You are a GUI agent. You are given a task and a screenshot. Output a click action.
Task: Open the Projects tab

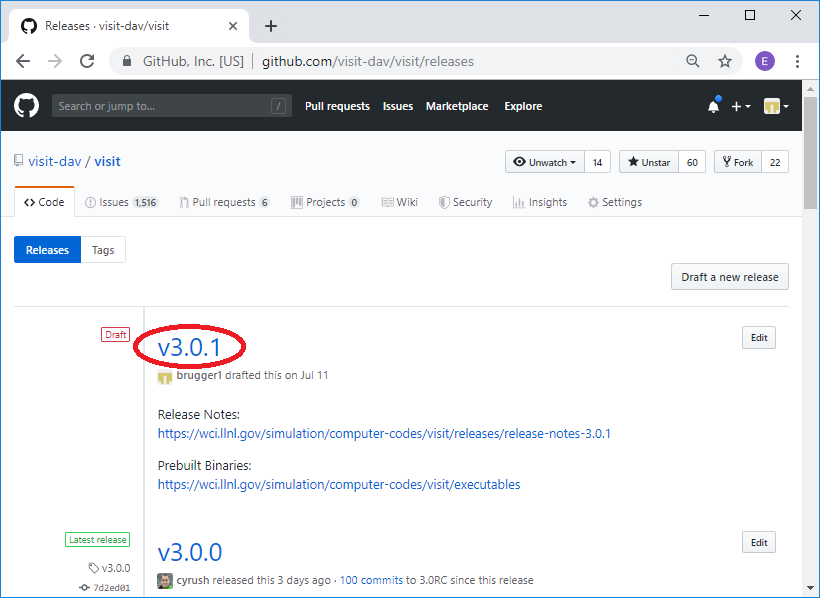(x=325, y=202)
